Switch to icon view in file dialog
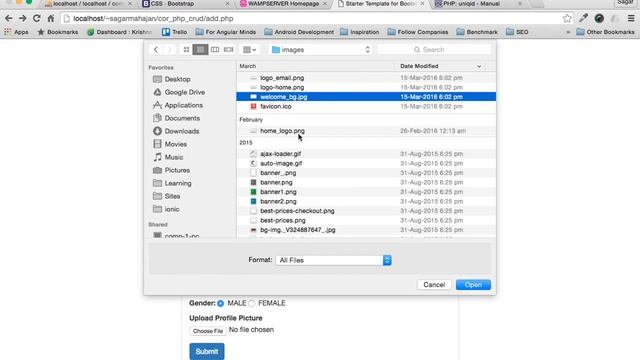The image size is (640, 360). 186,49
